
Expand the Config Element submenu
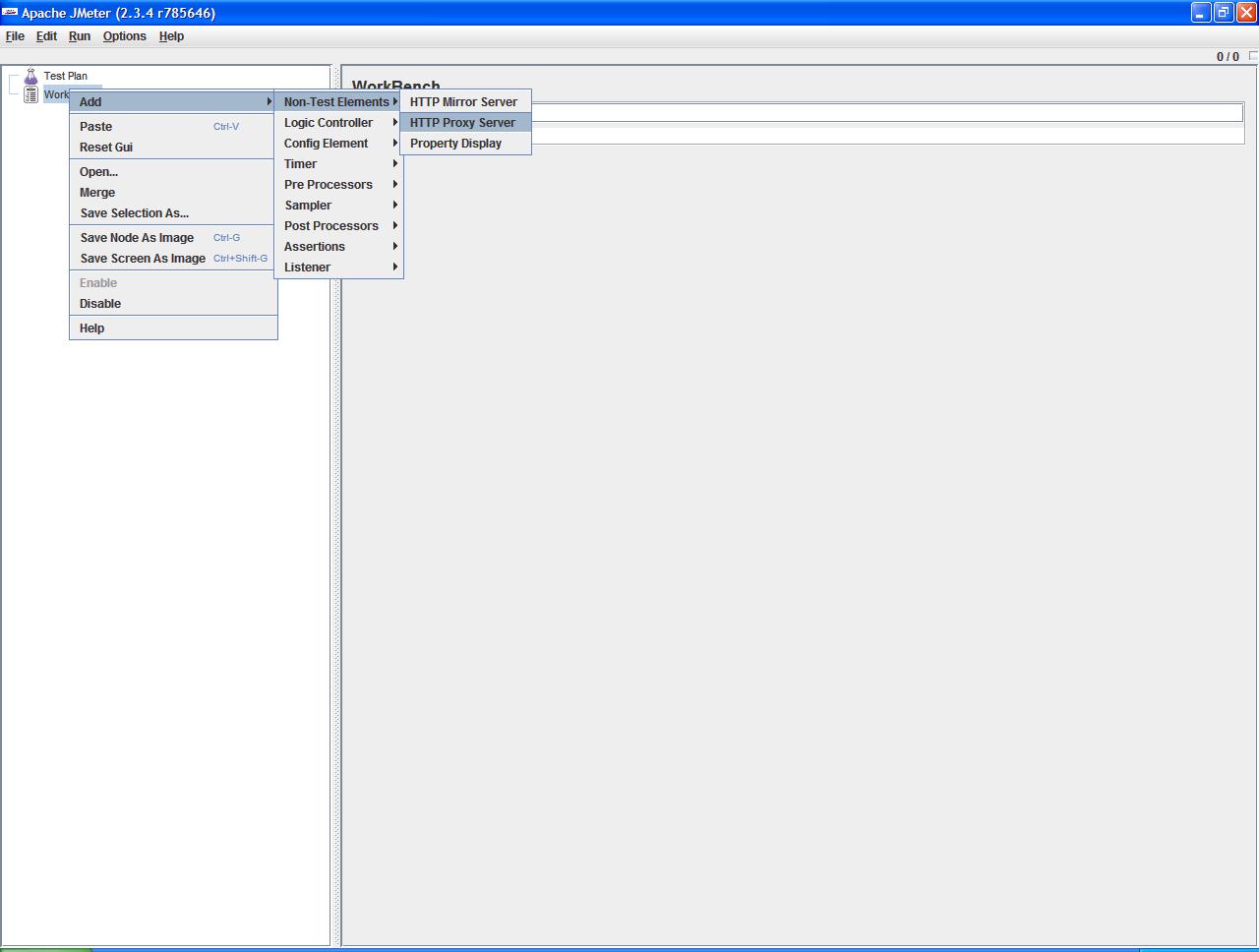coord(338,144)
